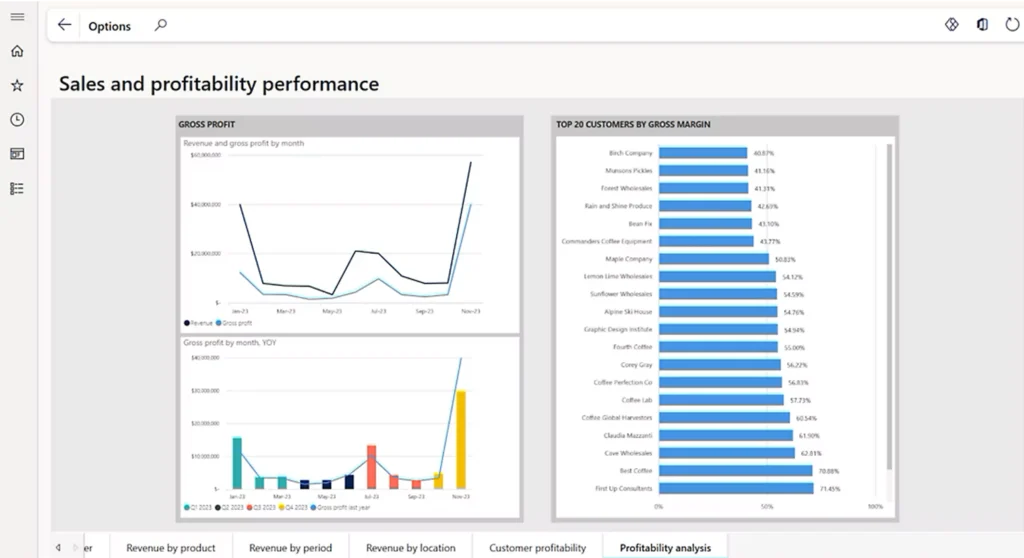1024x558 pixels.
Task: Expand the hamburger navigation menu
Action: coord(17,17)
